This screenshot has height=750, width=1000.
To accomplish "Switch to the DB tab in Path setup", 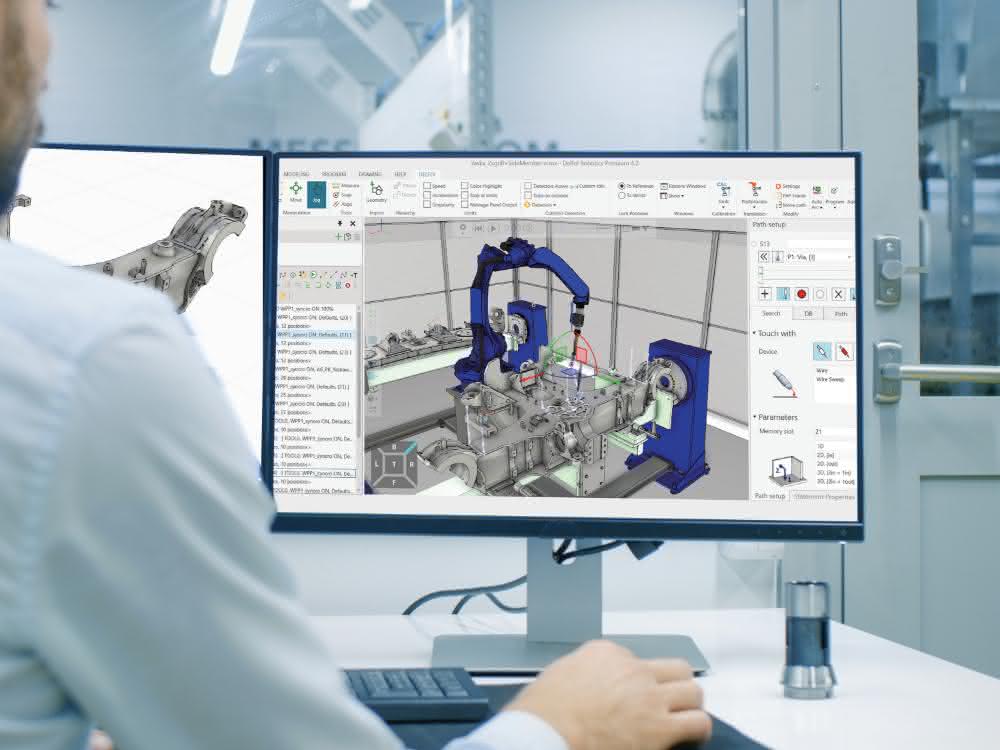I will pyautogui.click(x=808, y=314).
